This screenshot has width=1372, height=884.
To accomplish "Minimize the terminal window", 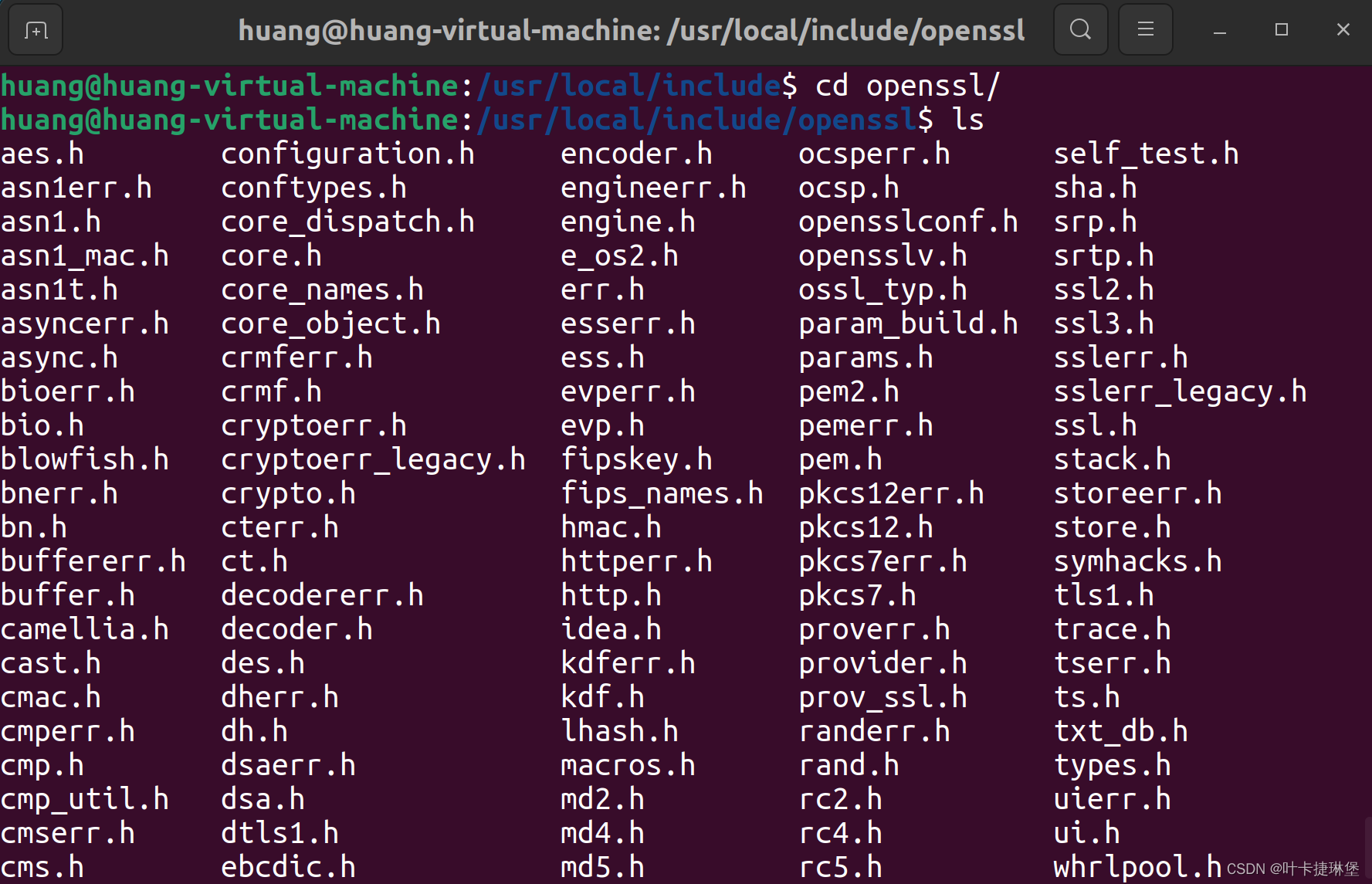I will [x=1220, y=30].
